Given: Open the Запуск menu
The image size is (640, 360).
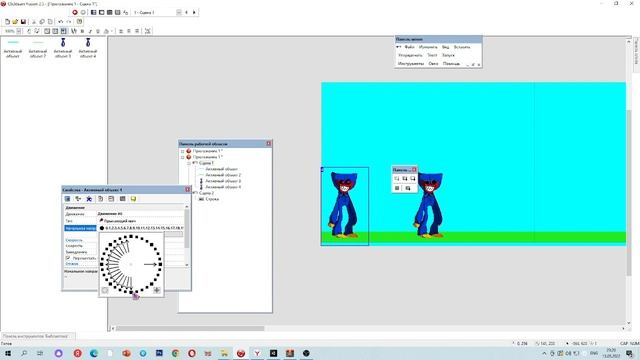Looking at the screenshot, I should [448, 55].
